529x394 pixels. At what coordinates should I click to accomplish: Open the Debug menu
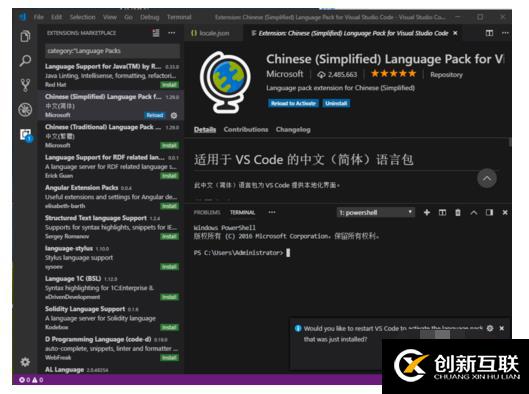(x=149, y=17)
